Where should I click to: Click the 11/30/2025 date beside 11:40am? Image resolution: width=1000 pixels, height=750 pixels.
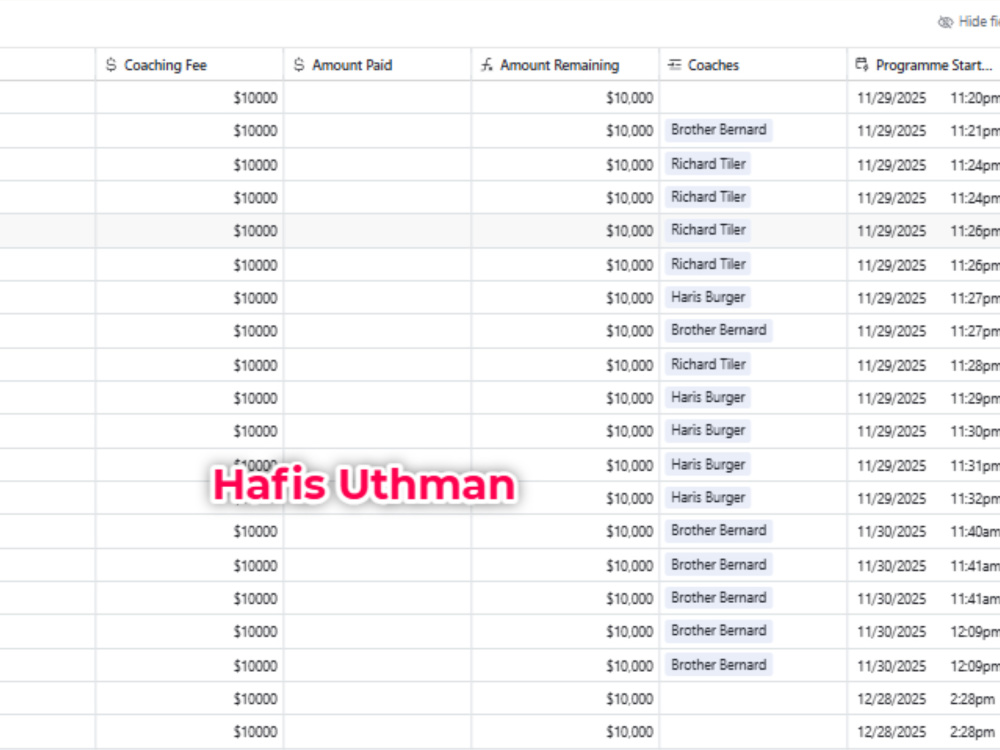pos(891,531)
